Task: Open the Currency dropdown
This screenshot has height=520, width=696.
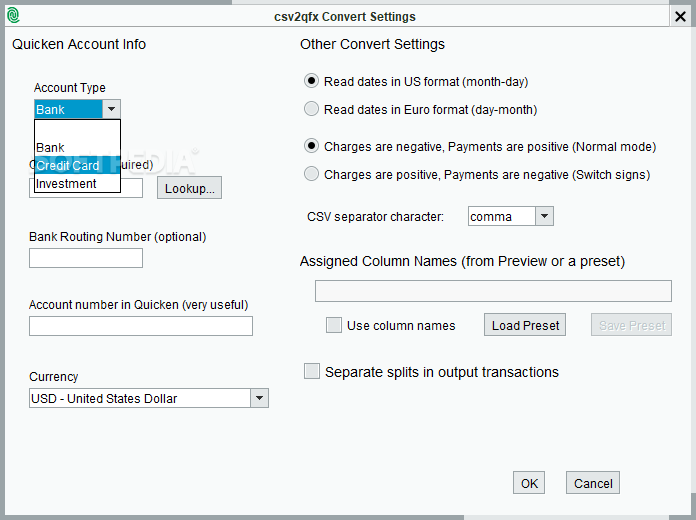Action: (x=259, y=398)
